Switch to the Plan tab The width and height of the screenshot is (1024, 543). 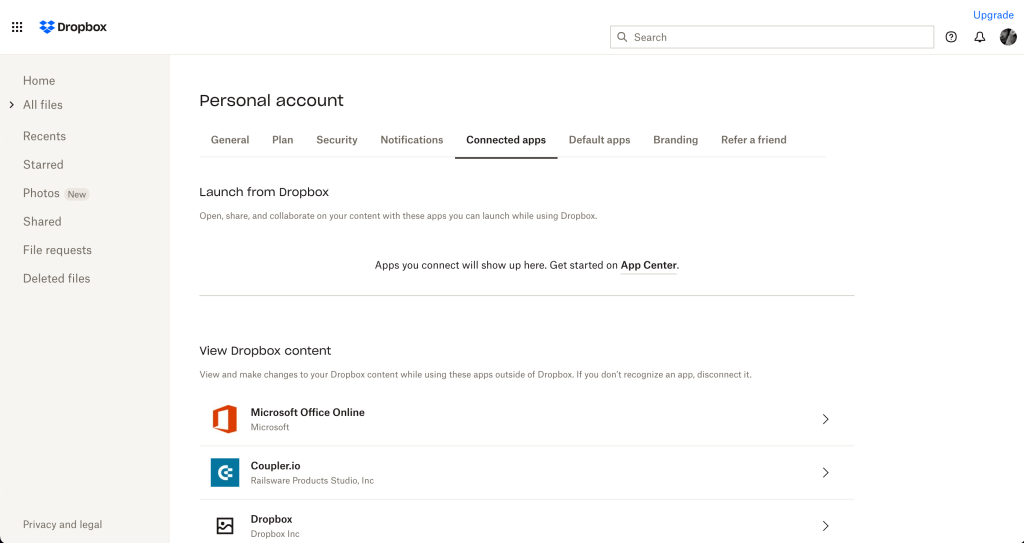[x=283, y=140]
